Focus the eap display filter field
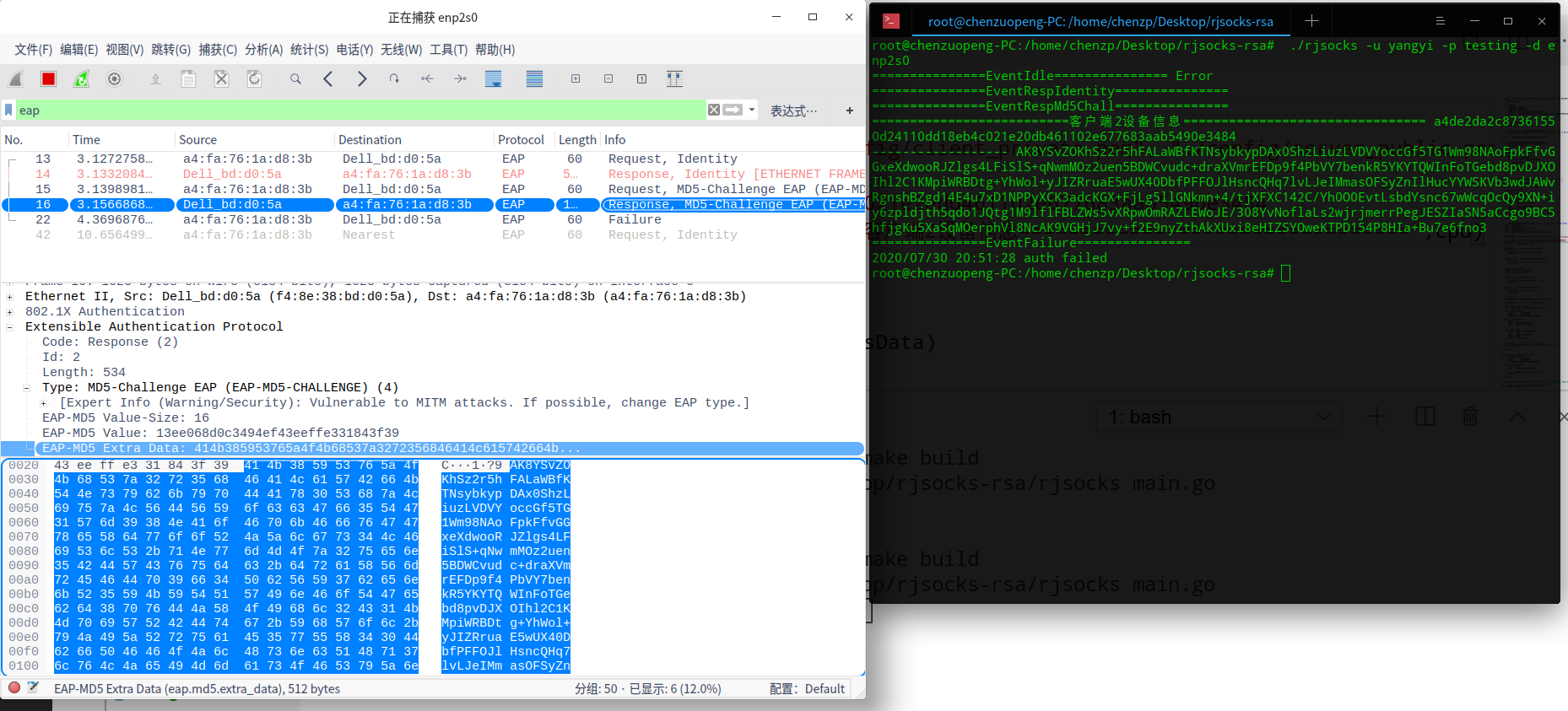Viewport: 1568px width, 711px height. coord(361,110)
